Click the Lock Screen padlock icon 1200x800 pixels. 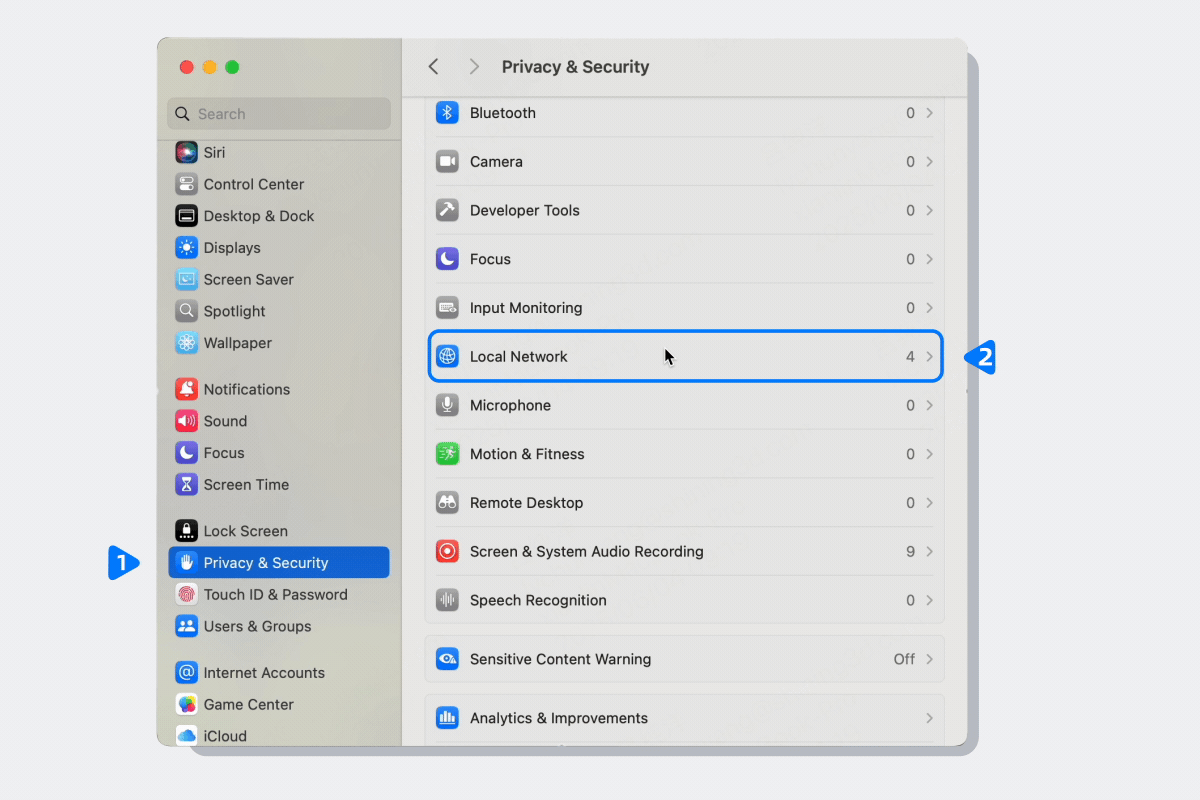[x=186, y=531]
